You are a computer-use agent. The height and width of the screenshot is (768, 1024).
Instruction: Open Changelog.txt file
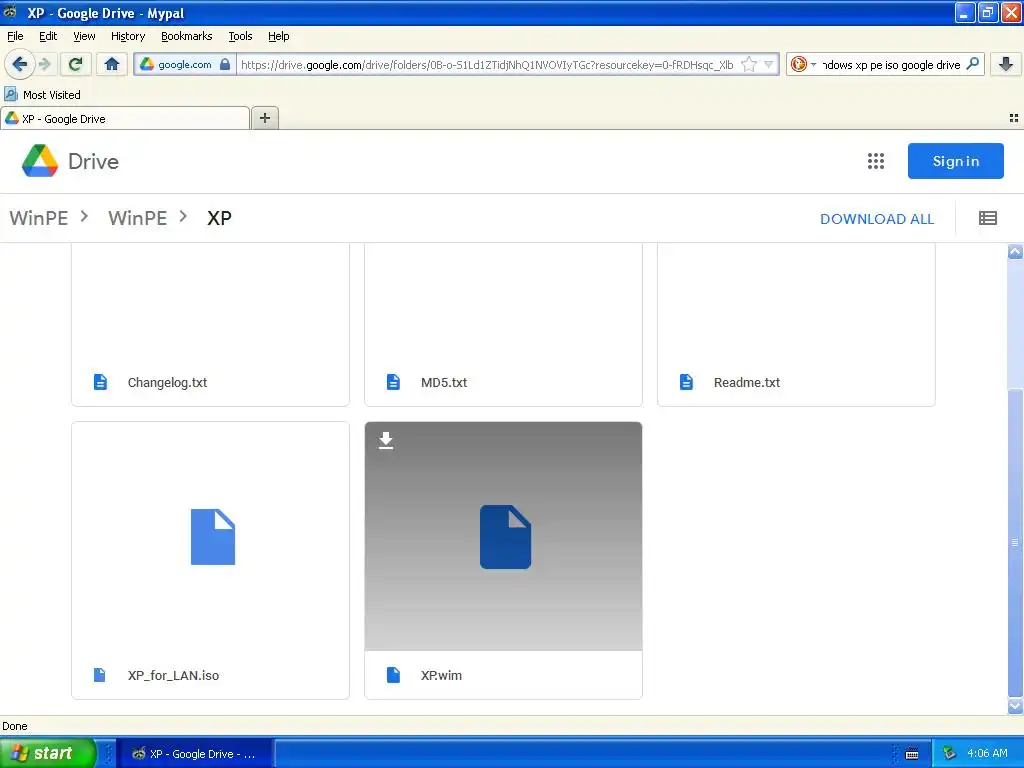167,383
